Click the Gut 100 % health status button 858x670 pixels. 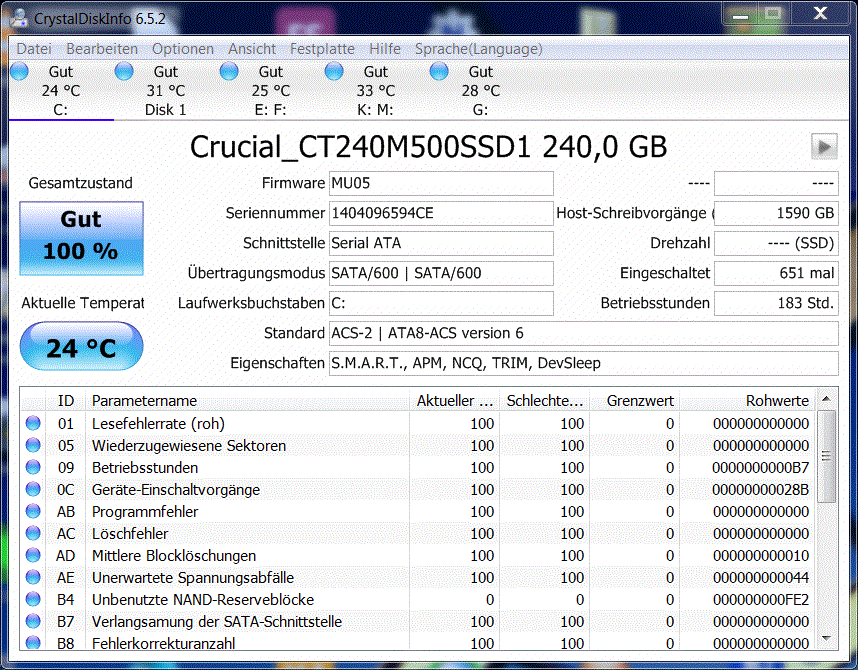[x=82, y=238]
